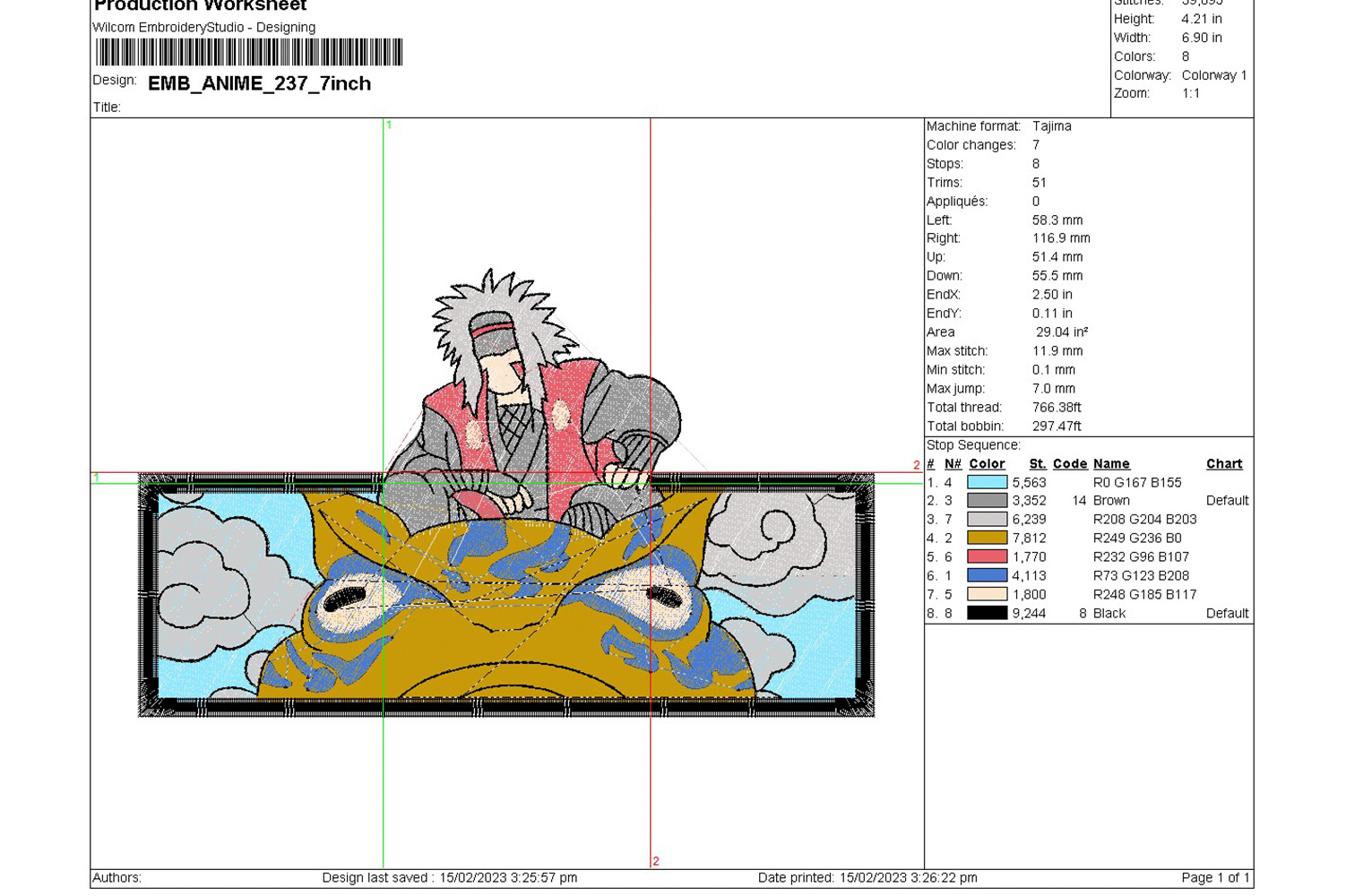The width and height of the screenshot is (1346, 896).
Task: Click the design name EMB_ANIME_237_7inch
Action: (259, 83)
